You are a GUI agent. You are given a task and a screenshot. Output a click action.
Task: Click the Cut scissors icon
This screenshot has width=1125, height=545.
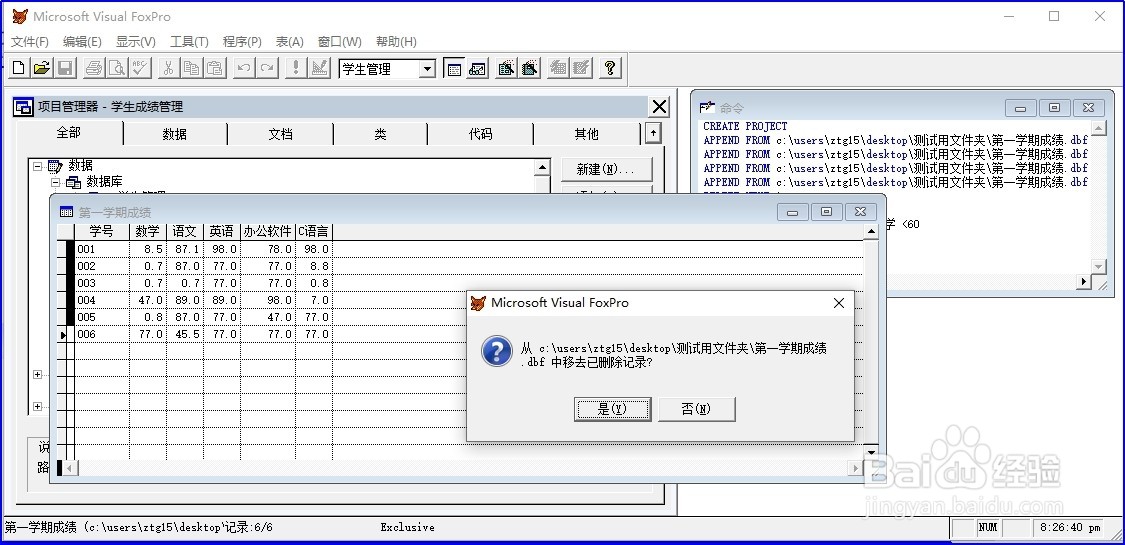tap(168, 69)
